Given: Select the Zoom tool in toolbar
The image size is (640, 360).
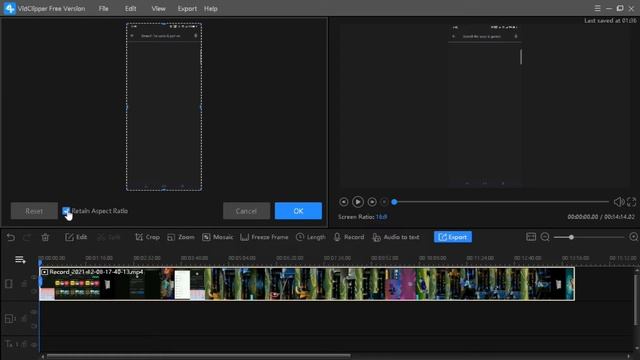Looking at the screenshot, I should click(x=181, y=237).
